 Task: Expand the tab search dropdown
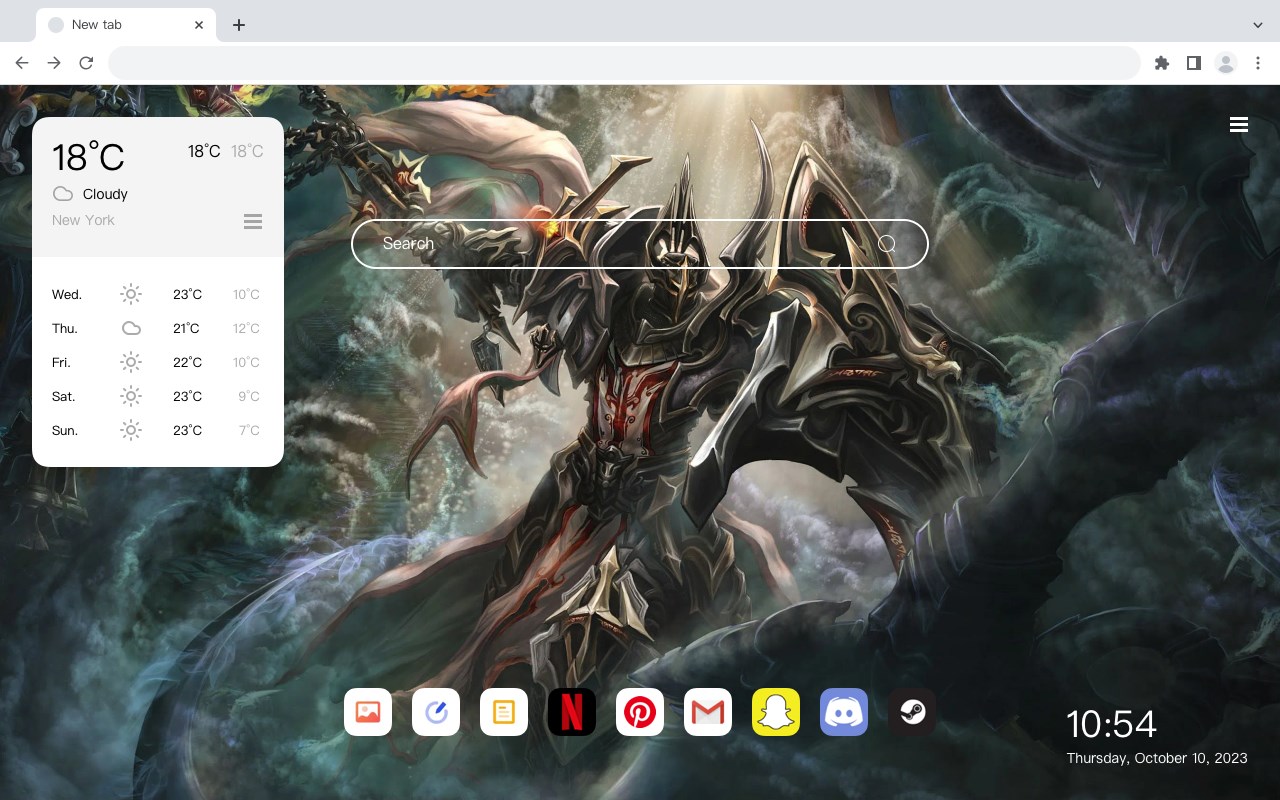1258,25
